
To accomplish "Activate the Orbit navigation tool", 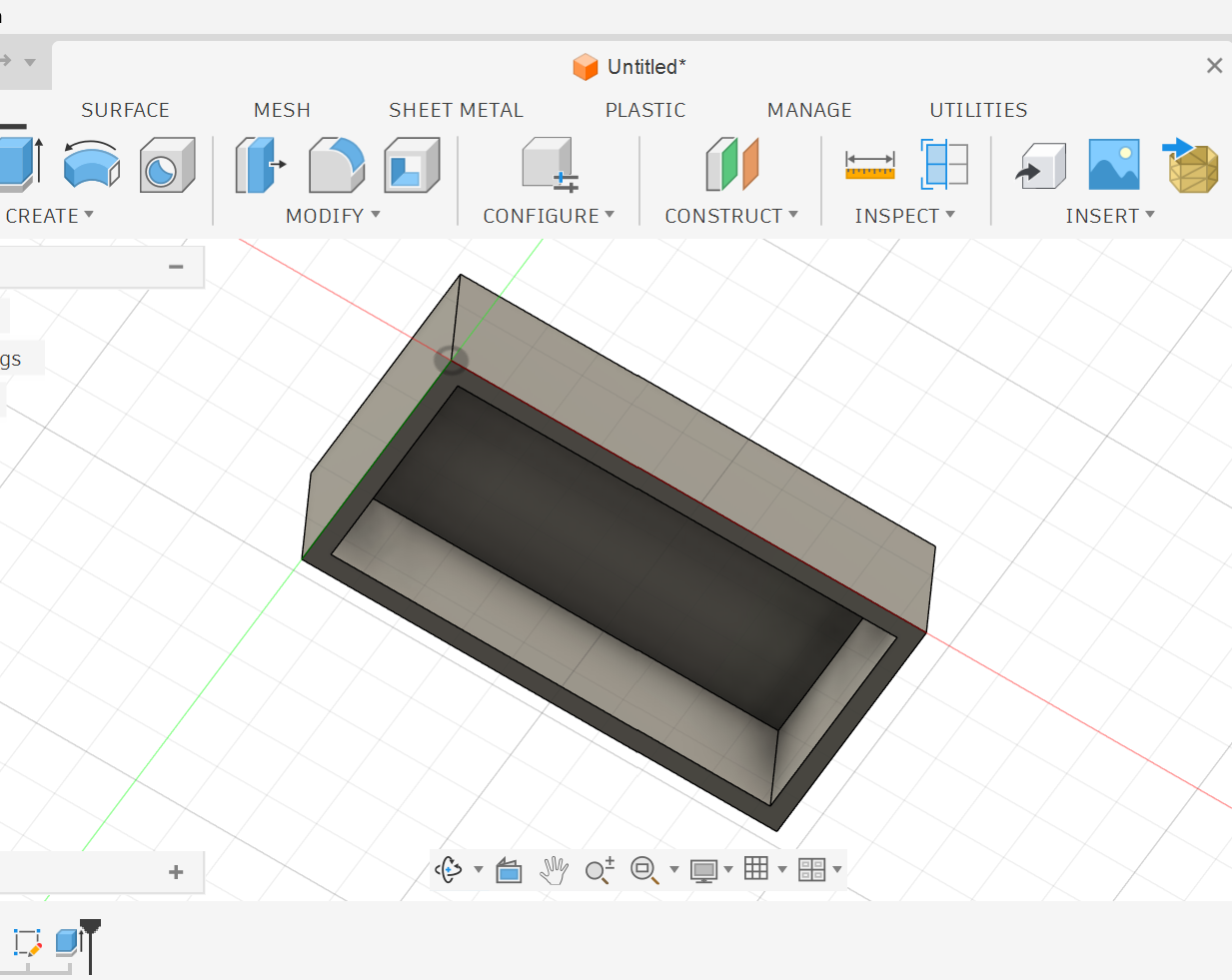I will click(x=449, y=870).
